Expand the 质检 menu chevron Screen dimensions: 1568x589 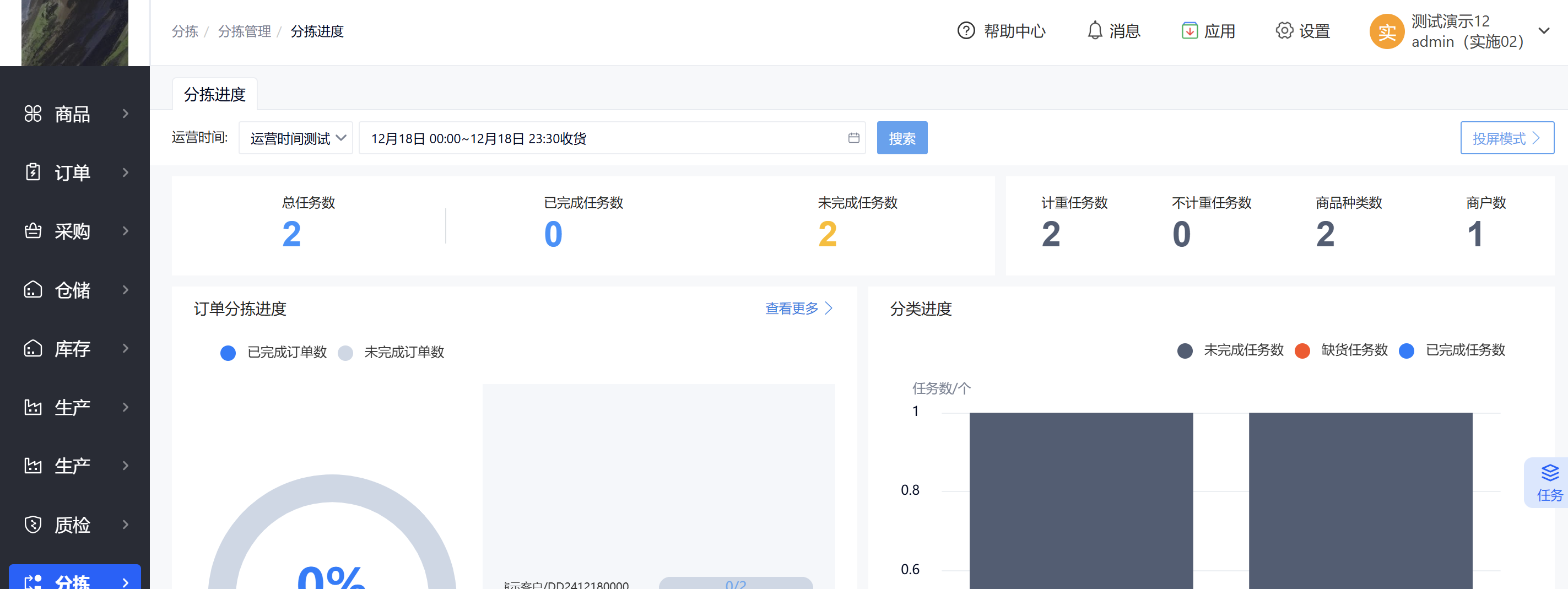pyautogui.click(x=126, y=525)
